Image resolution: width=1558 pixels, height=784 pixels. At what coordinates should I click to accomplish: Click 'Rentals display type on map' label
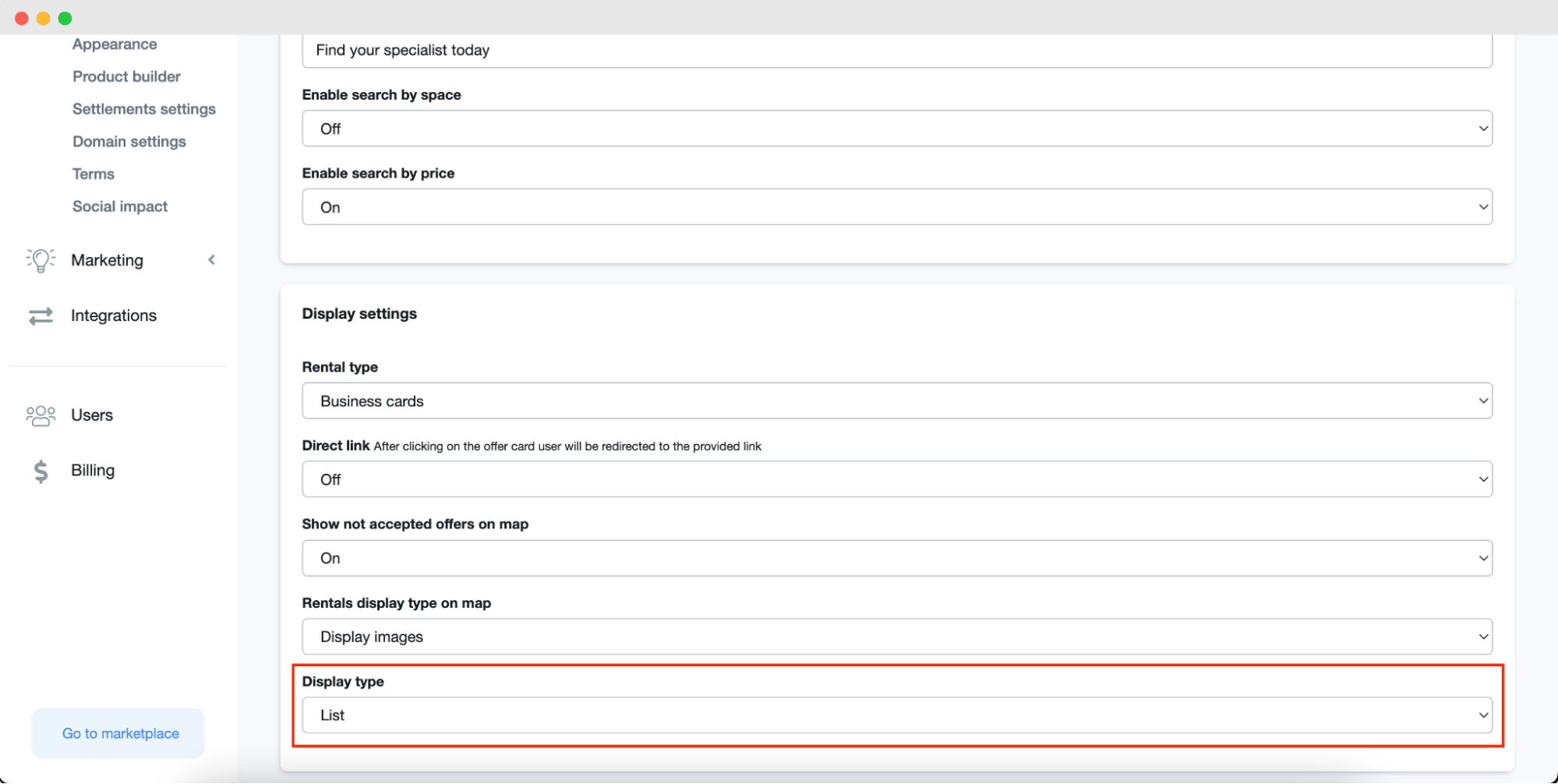coord(397,603)
